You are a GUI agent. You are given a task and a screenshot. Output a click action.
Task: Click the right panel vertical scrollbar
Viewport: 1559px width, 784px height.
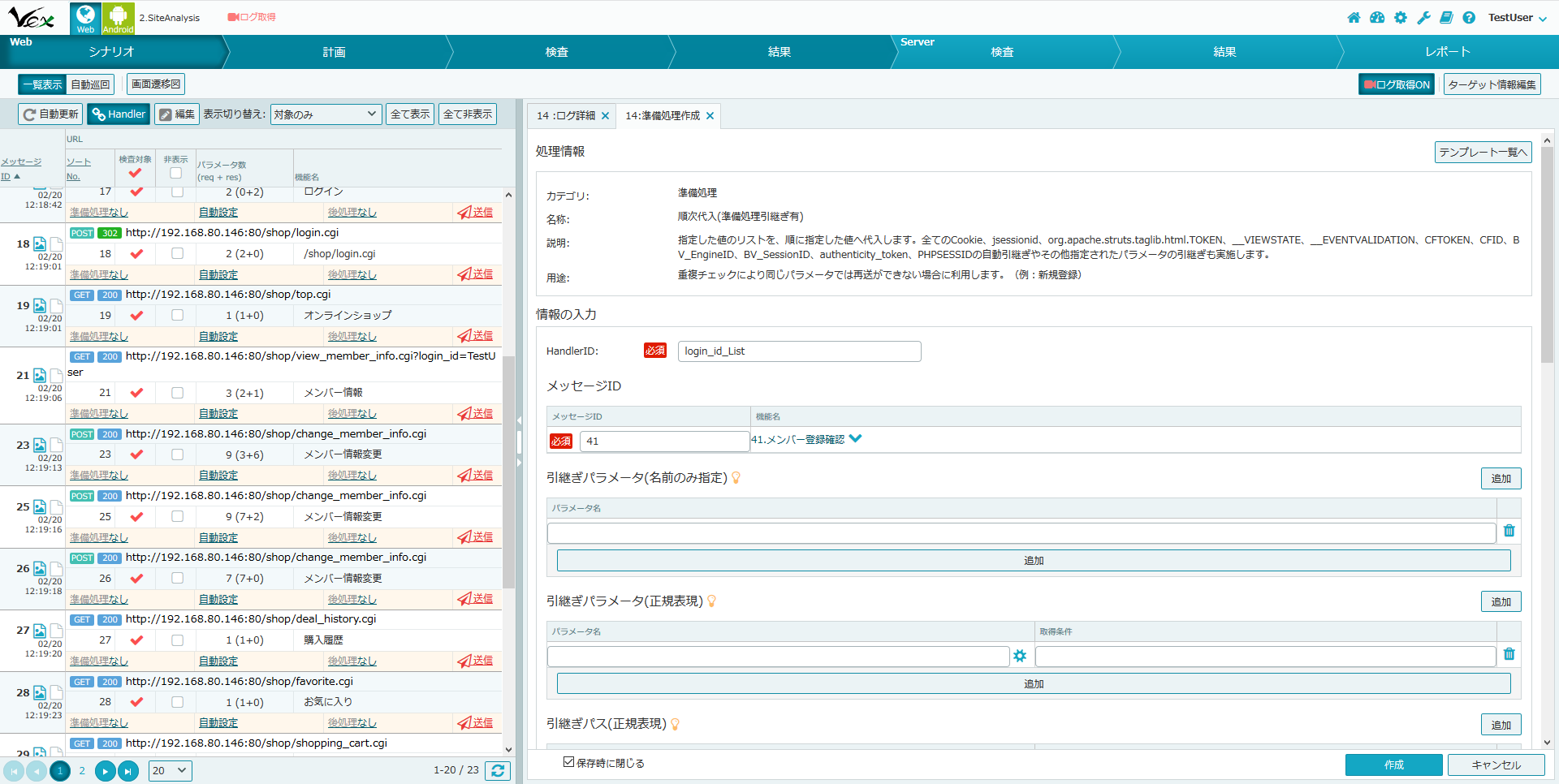click(x=1547, y=255)
